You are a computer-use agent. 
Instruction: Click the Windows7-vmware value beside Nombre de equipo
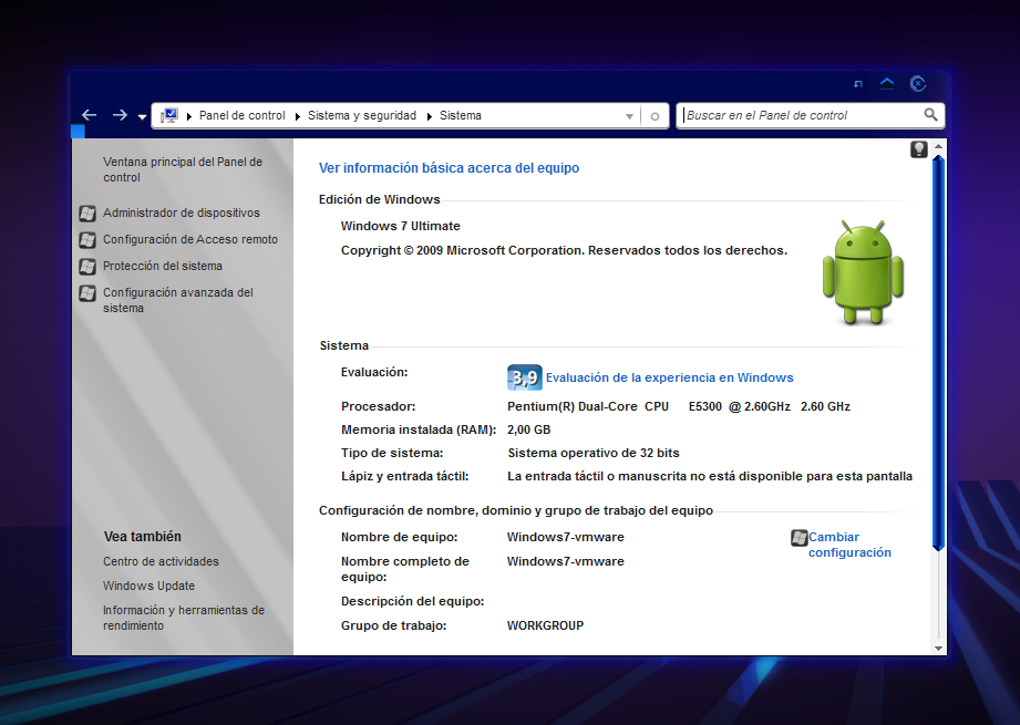[x=565, y=537]
